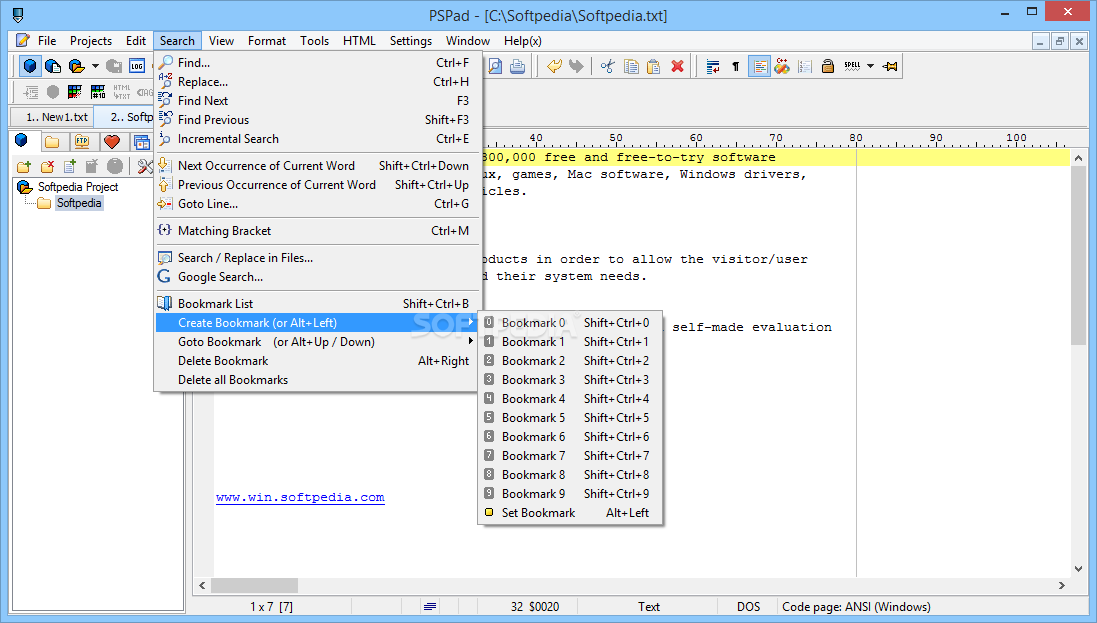Open the color palette picker icon

(75, 92)
